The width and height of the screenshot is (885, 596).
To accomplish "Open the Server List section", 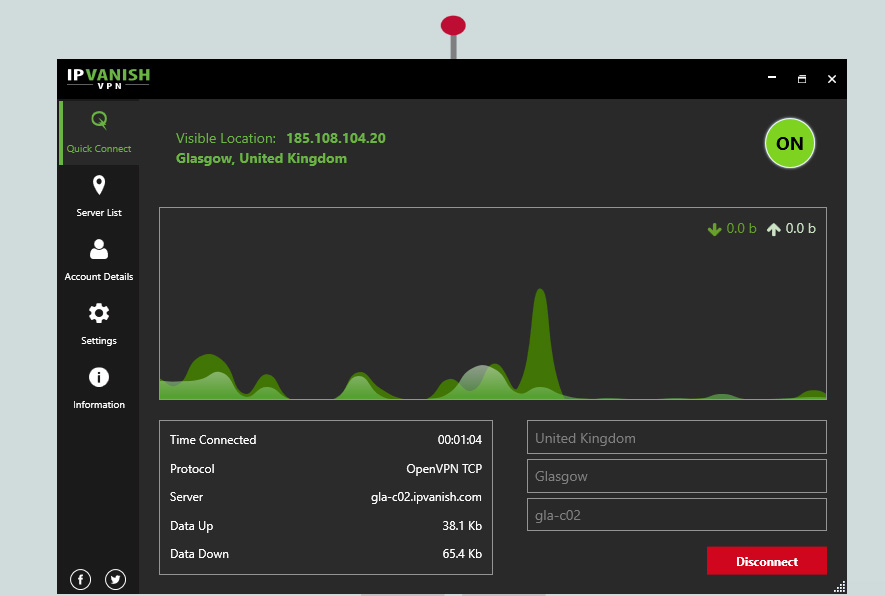I will [x=99, y=196].
